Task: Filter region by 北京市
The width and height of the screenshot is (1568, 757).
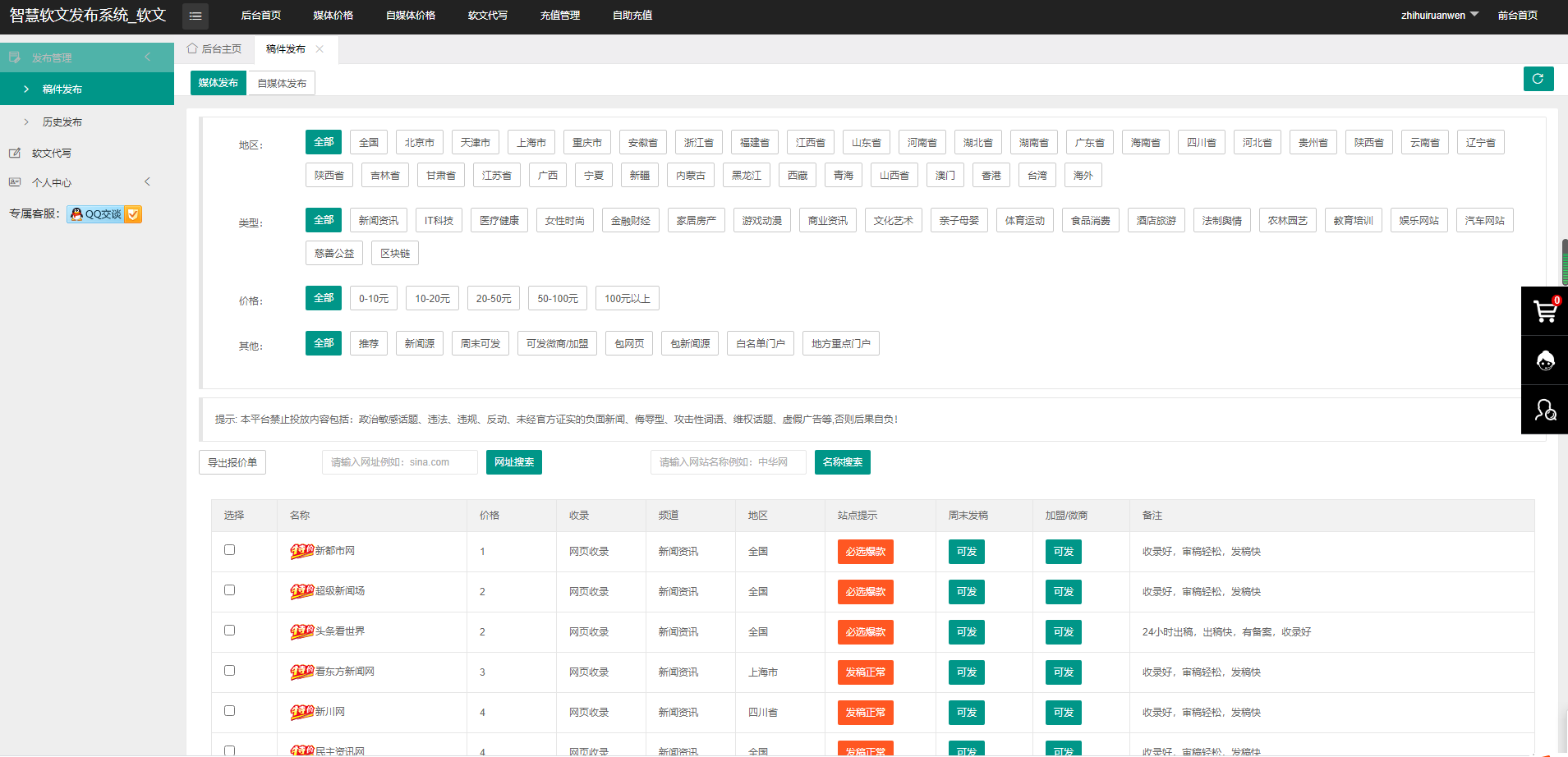Action: pyautogui.click(x=420, y=142)
